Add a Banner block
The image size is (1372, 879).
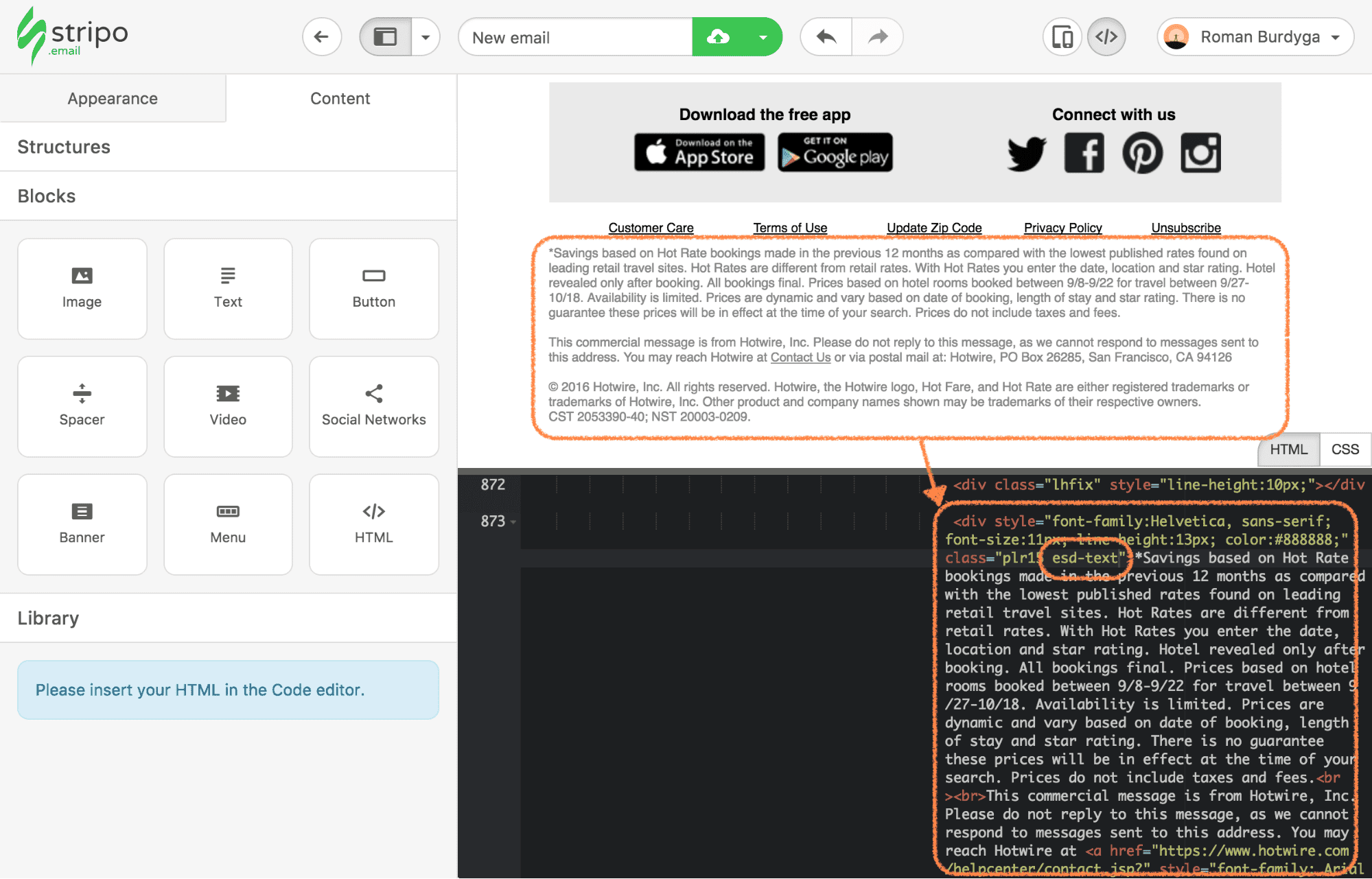tap(82, 524)
